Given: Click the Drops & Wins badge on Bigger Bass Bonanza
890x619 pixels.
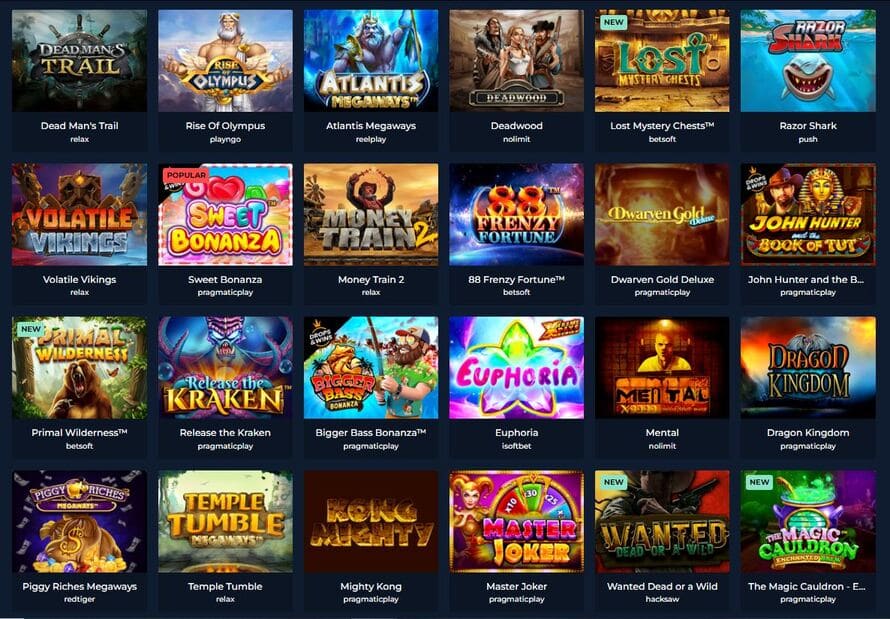Looking at the screenshot, I should [319, 332].
